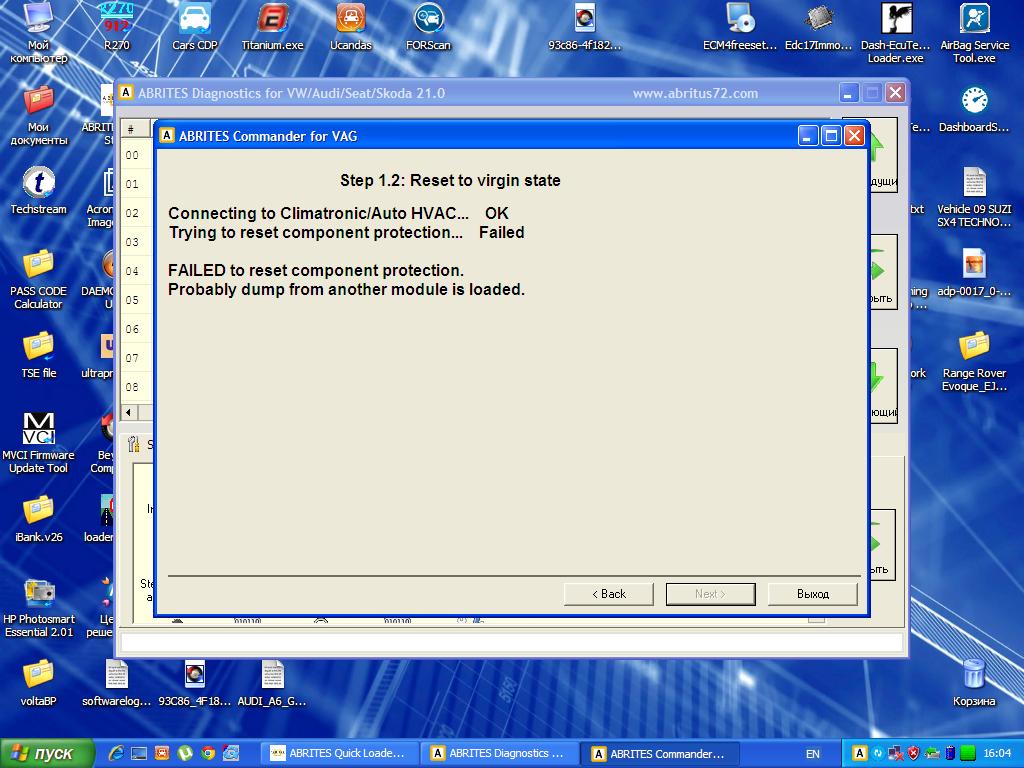Launch MVCI Firmware Update Tool
The width and height of the screenshot is (1024, 768).
tap(39, 443)
